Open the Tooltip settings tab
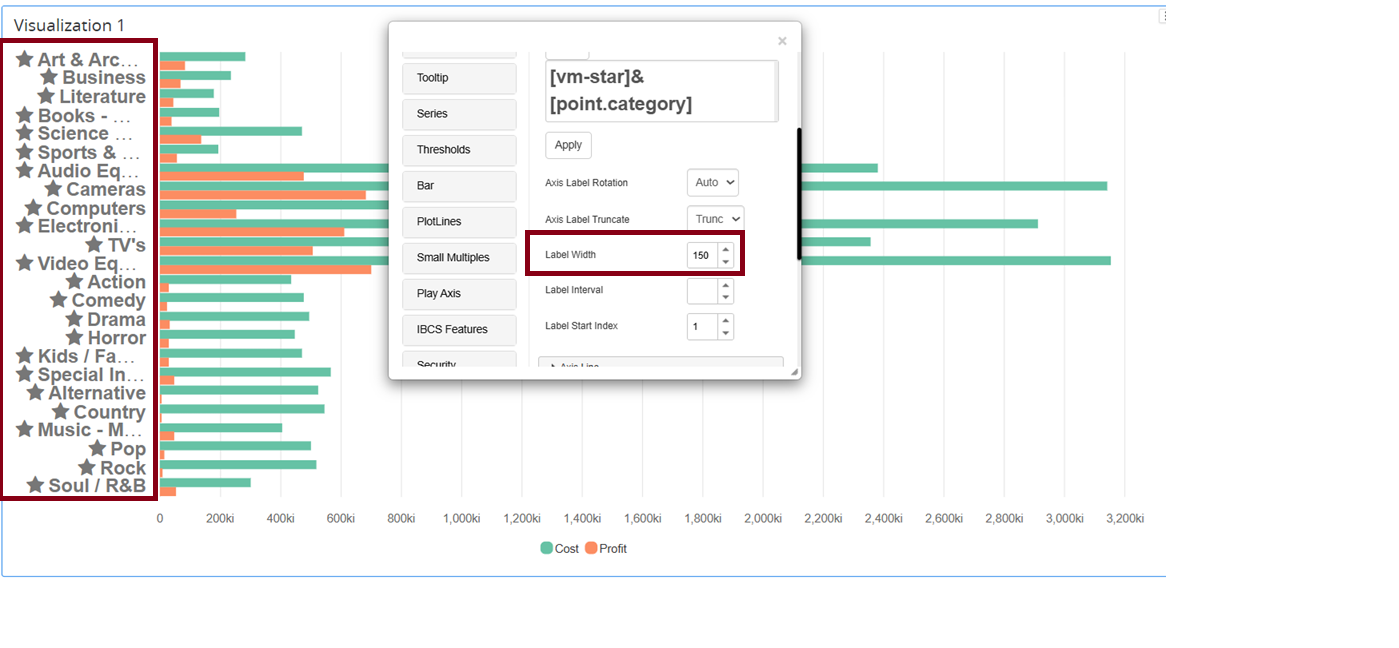The width and height of the screenshot is (1399, 648). 459,78
